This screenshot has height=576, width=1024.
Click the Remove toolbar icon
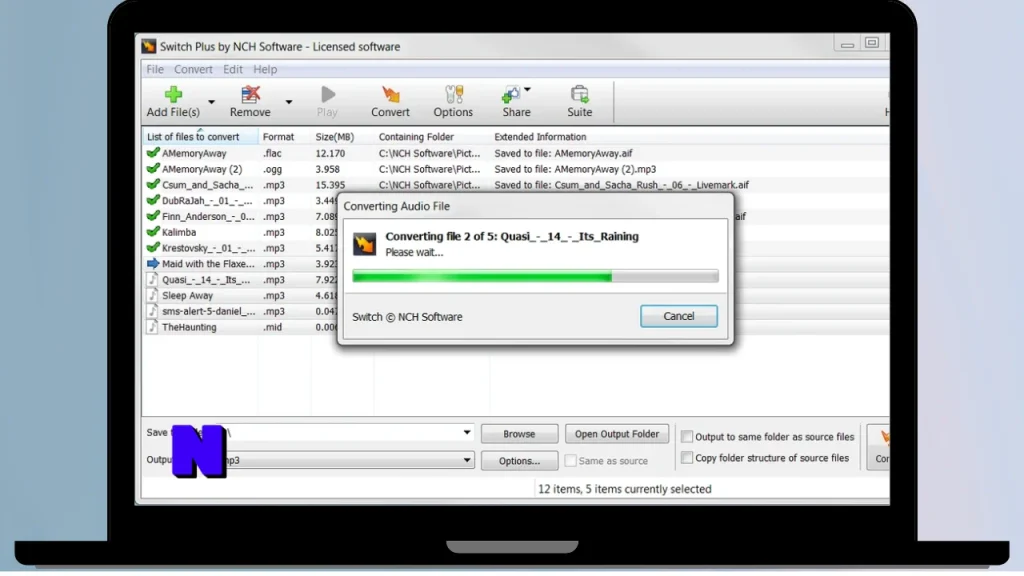pyautogui.click(x=250, y=95)
